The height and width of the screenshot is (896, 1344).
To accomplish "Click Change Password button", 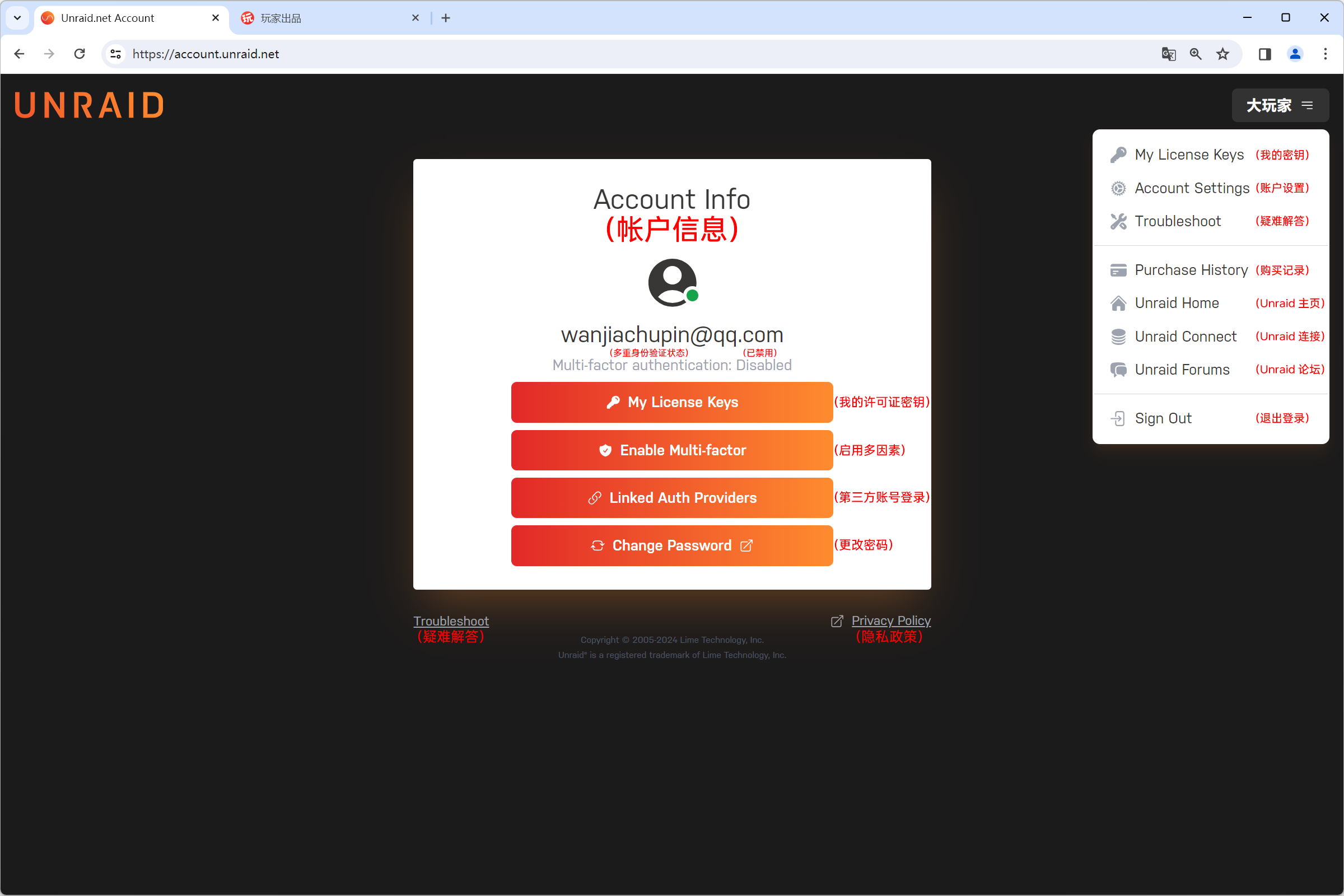I will (672, 545).
